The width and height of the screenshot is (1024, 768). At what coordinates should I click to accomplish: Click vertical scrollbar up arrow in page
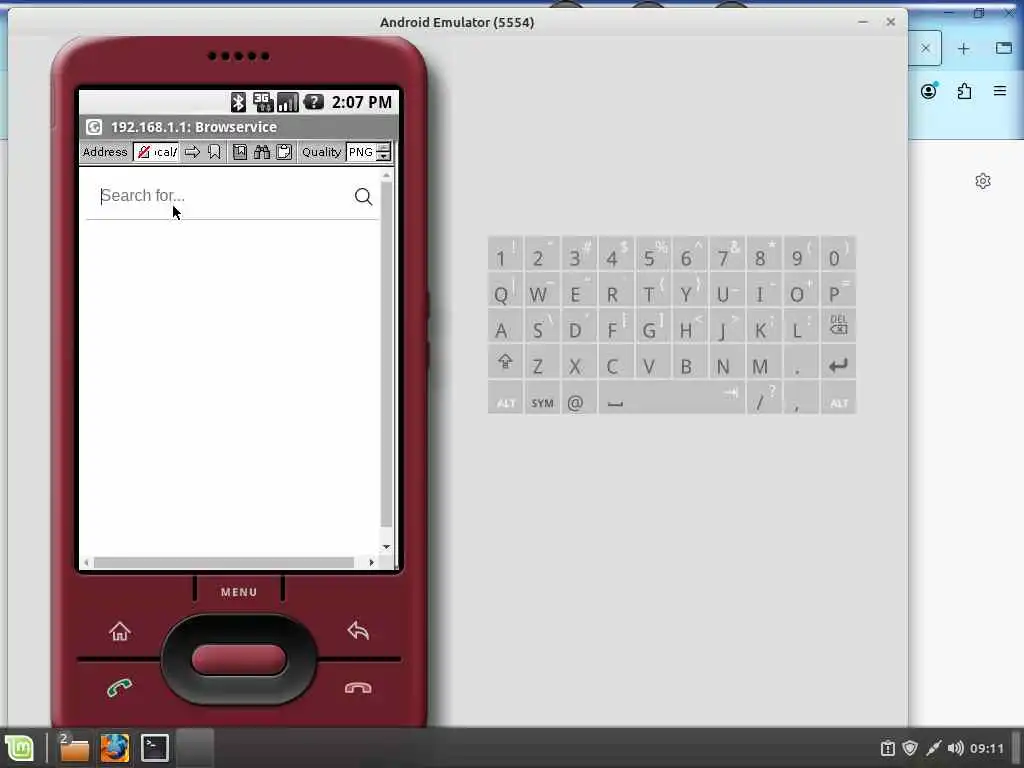click(387, 175)
